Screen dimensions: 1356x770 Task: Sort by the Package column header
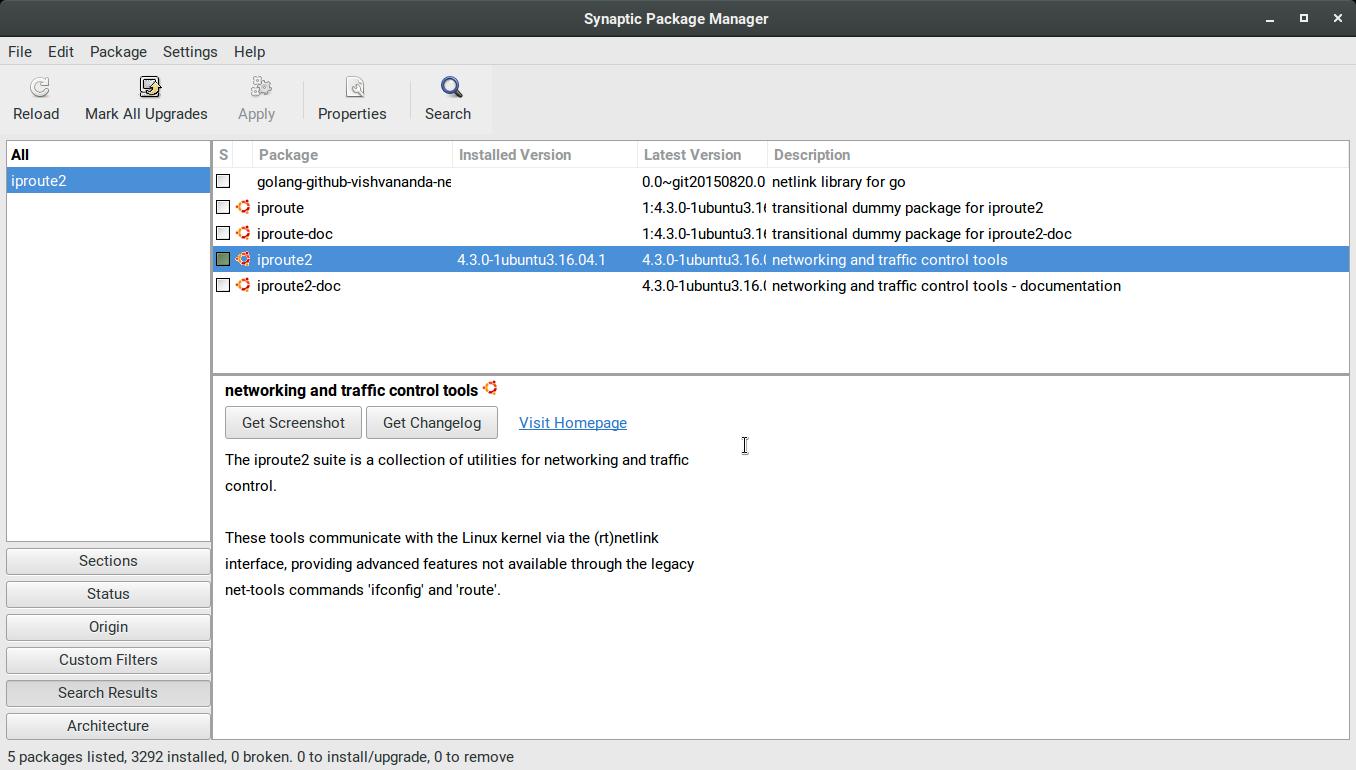click(x=352, y=155)
